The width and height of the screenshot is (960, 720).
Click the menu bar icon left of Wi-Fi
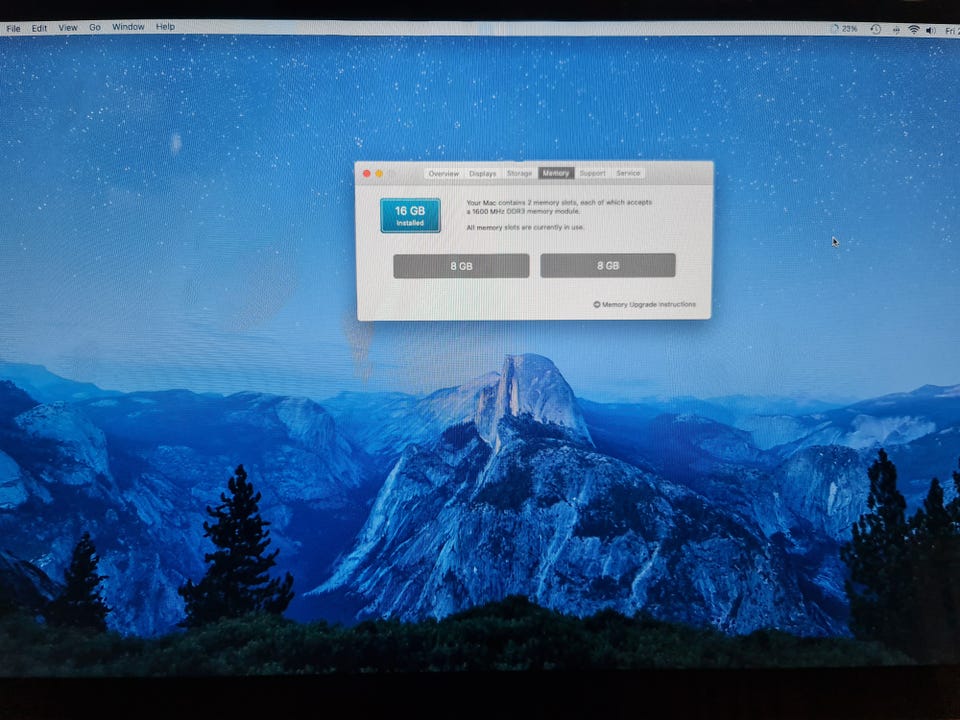click(x=896, y=30)
